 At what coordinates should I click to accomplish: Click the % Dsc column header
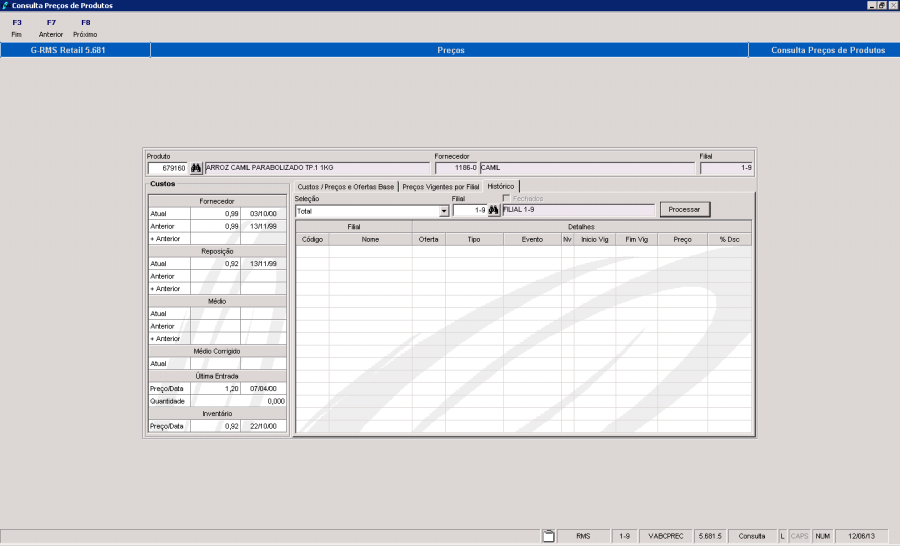click(x=730, y=239)
